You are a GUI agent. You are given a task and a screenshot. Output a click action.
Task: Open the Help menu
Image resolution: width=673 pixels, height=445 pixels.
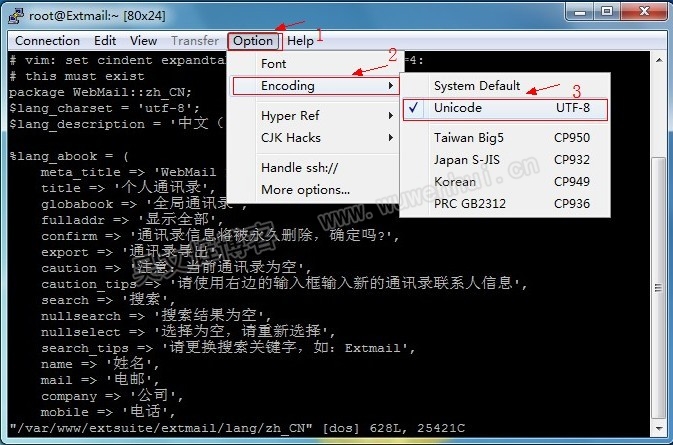(300, 41)
